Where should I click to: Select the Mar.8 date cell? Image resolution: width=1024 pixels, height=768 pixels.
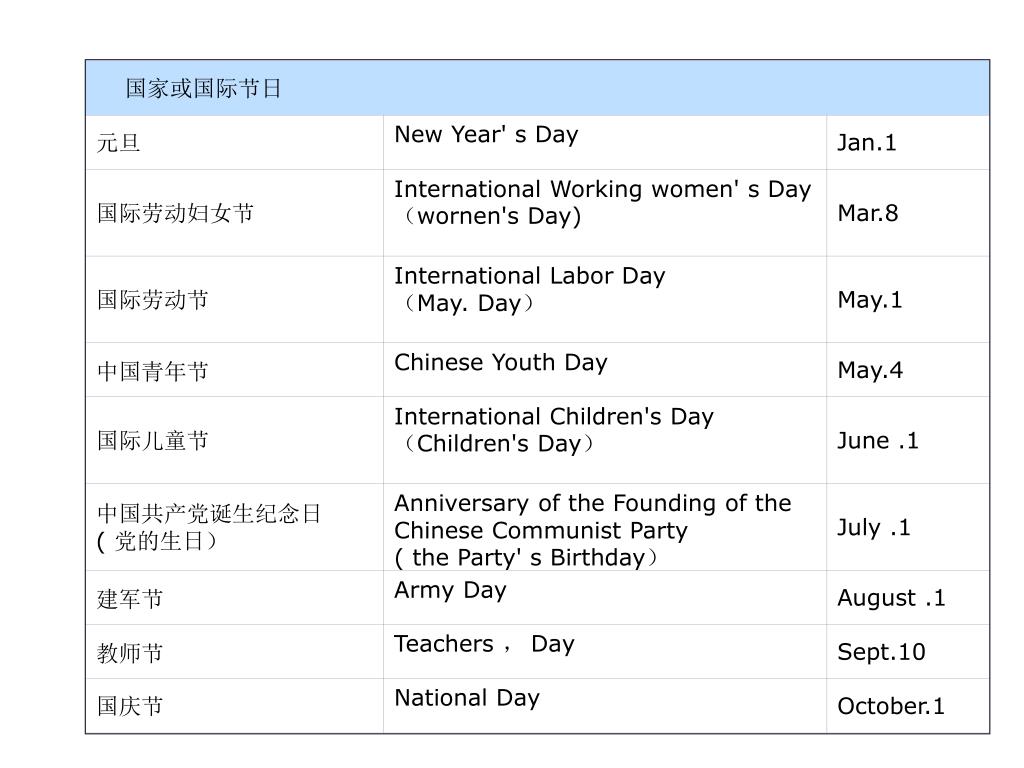(x=908, y=213)
